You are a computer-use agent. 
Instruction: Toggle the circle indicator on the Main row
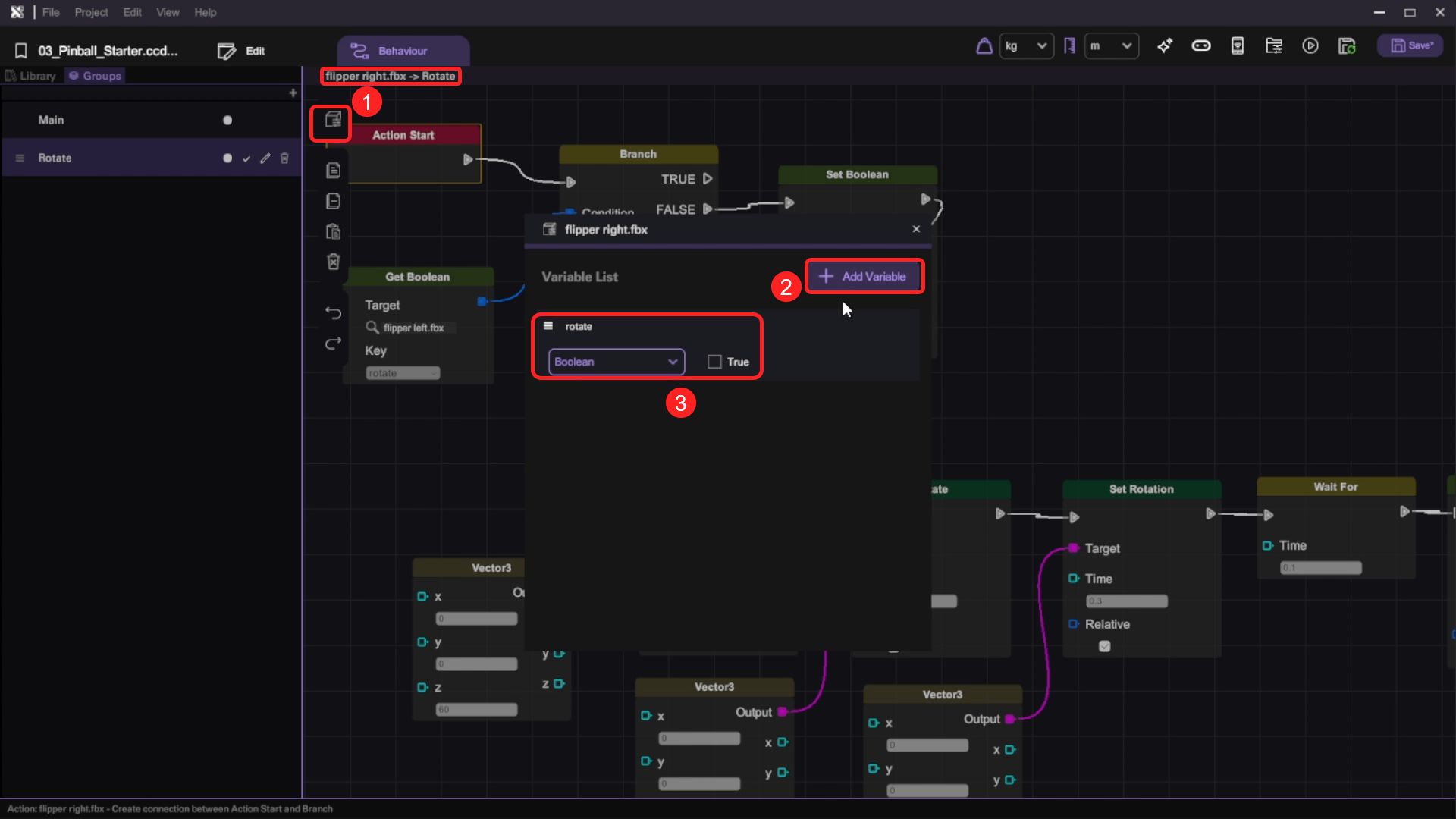227,121
